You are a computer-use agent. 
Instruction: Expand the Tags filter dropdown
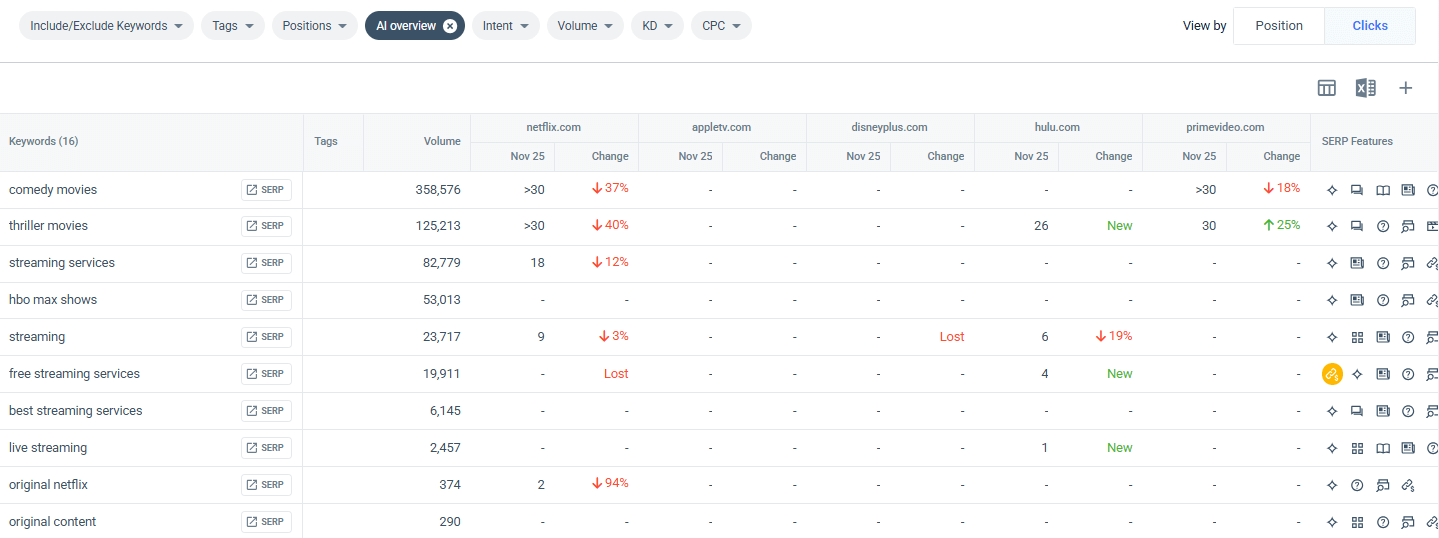(x=232, y=26)
